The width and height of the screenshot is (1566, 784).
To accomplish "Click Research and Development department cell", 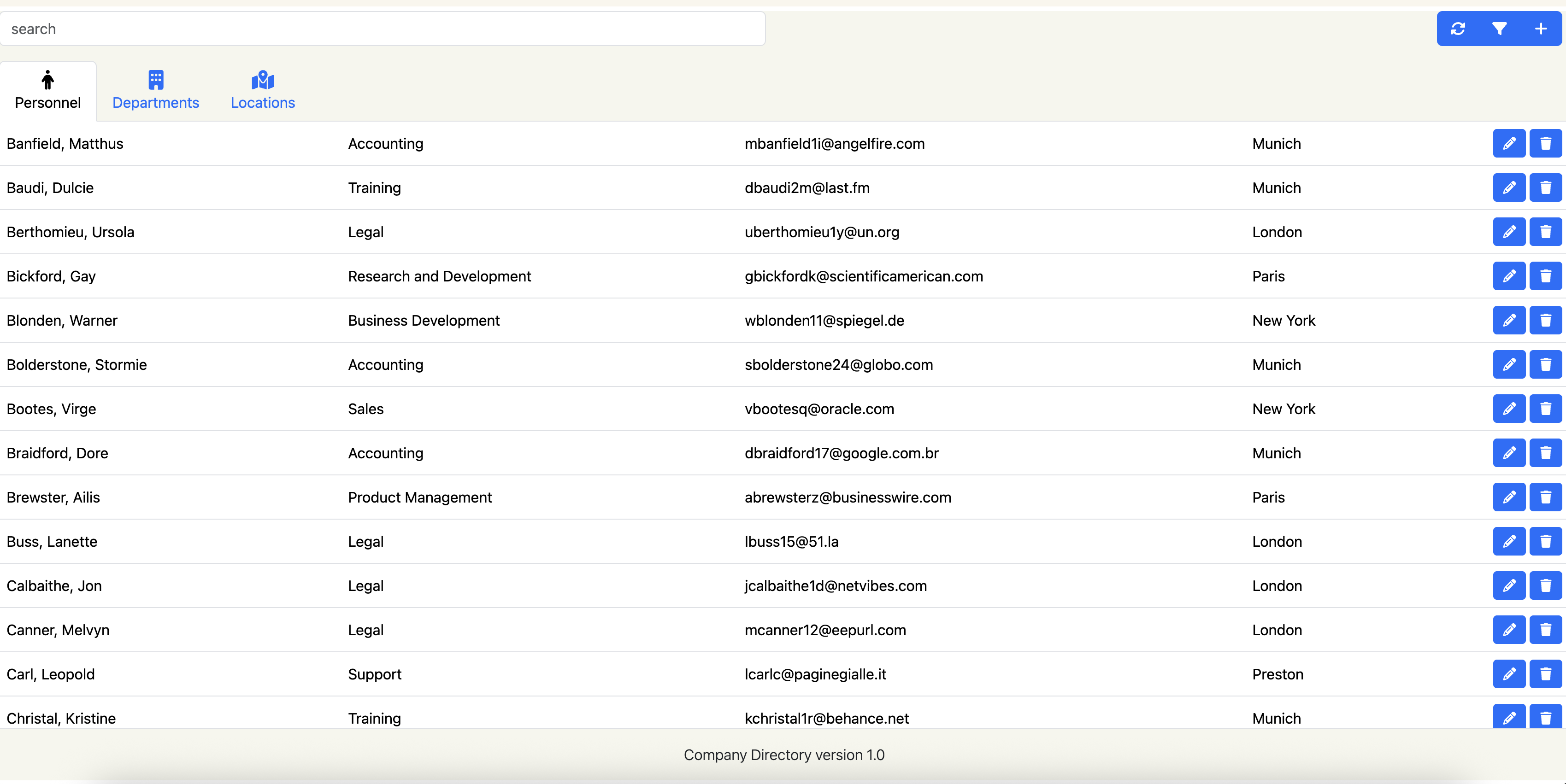I will (440, 276).
